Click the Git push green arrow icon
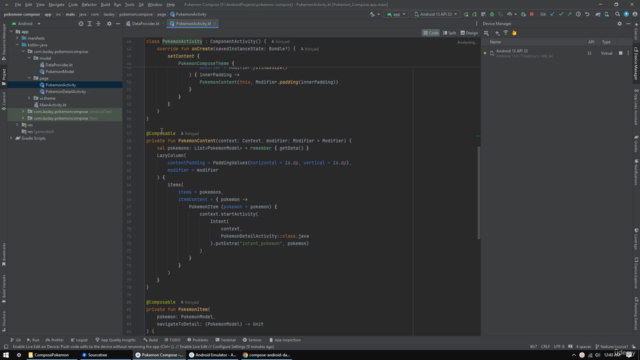 (569, 14)
